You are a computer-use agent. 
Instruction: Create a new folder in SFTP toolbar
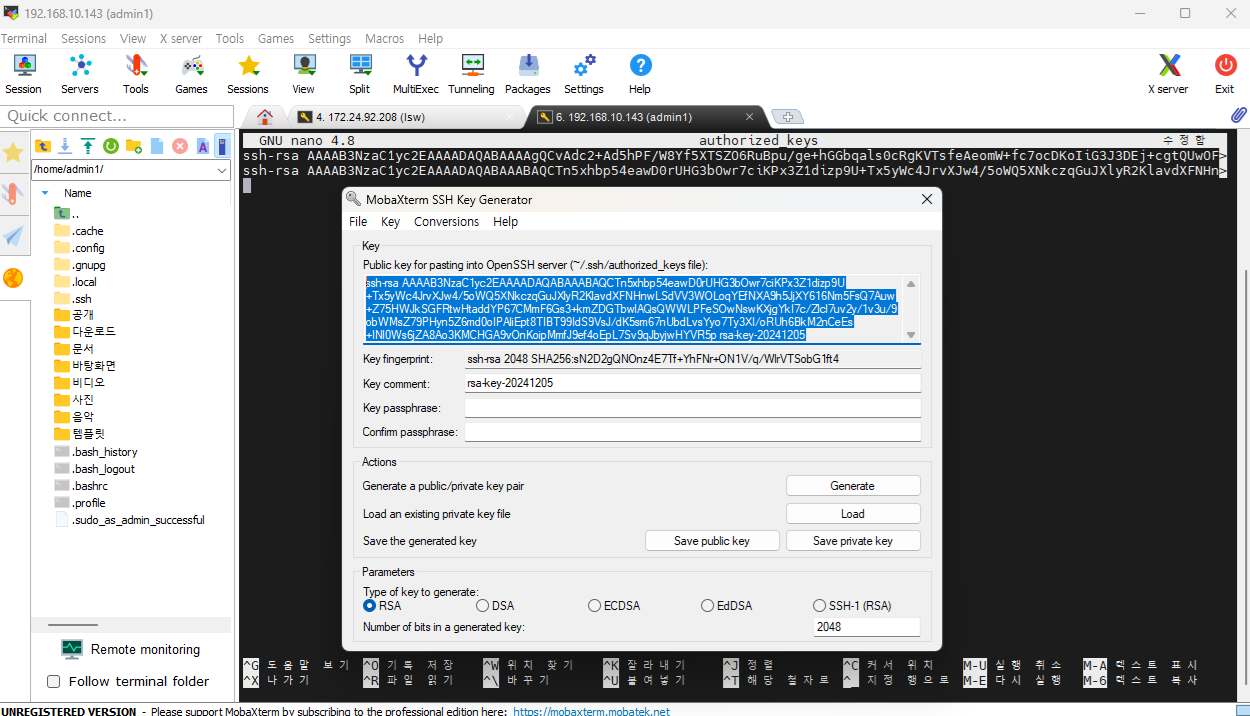[134, 146]
